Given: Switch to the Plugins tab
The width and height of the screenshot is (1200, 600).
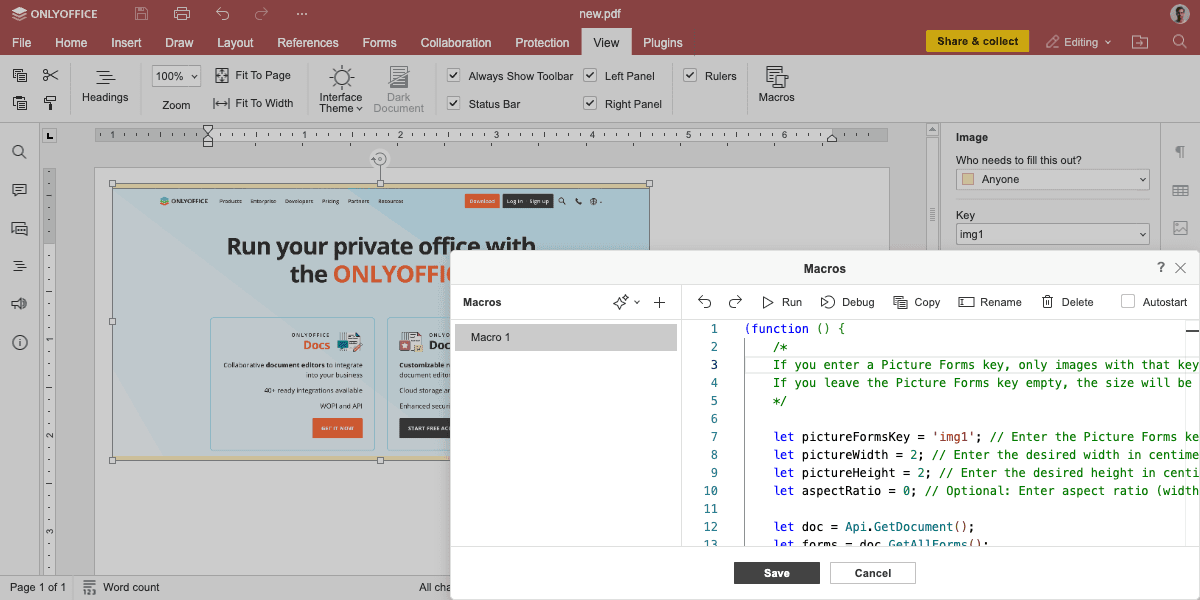Looking at the screenshot, I should coord(663,43).
